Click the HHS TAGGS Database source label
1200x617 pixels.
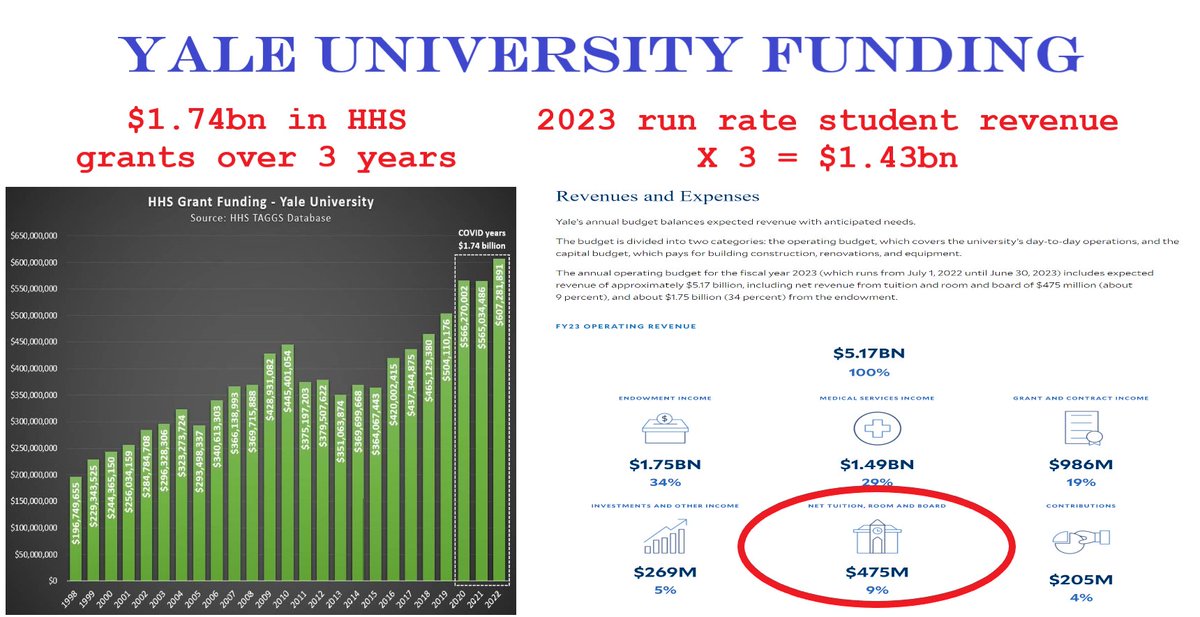click(261, 216)
